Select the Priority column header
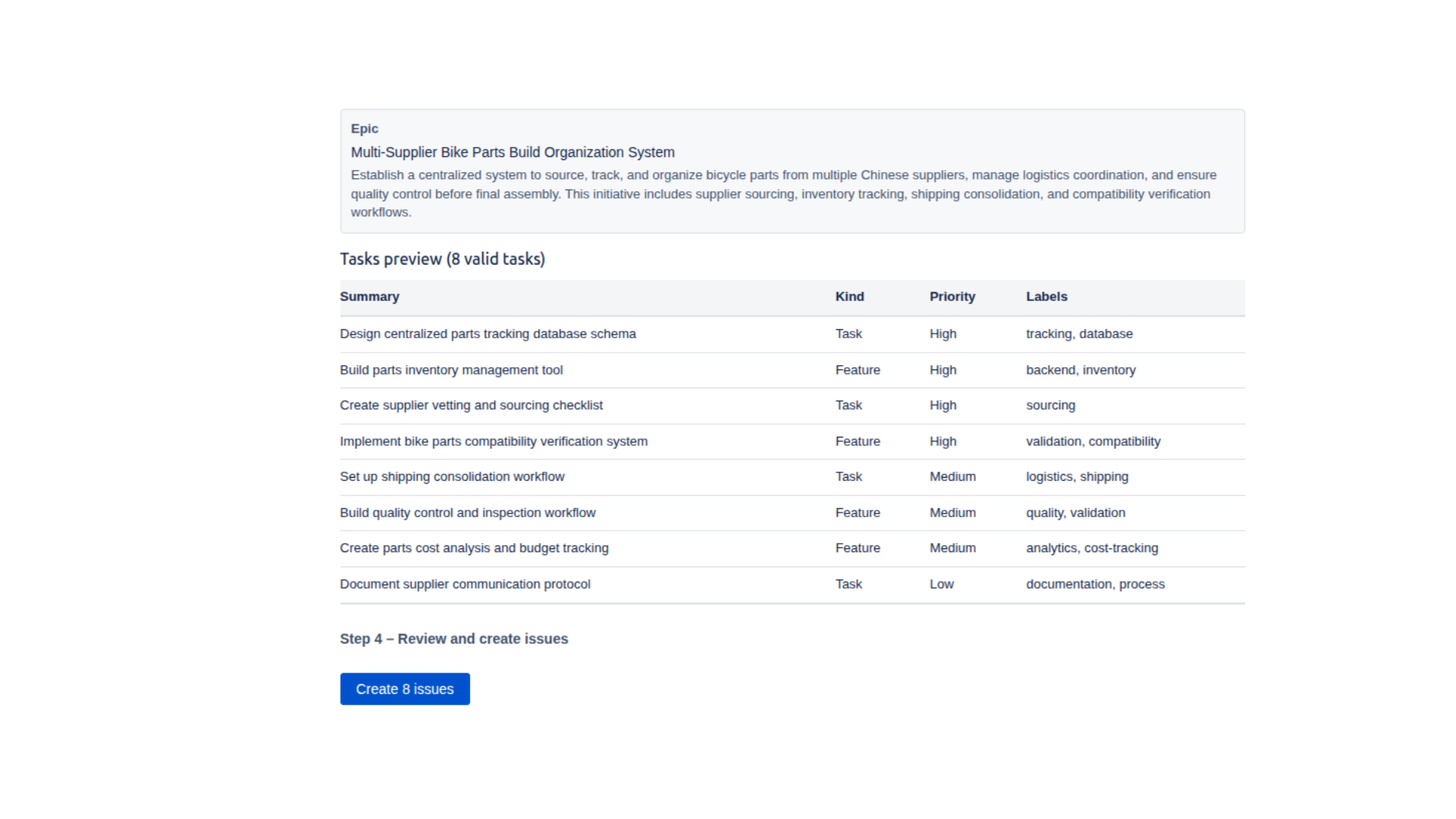 click(952, 297)
